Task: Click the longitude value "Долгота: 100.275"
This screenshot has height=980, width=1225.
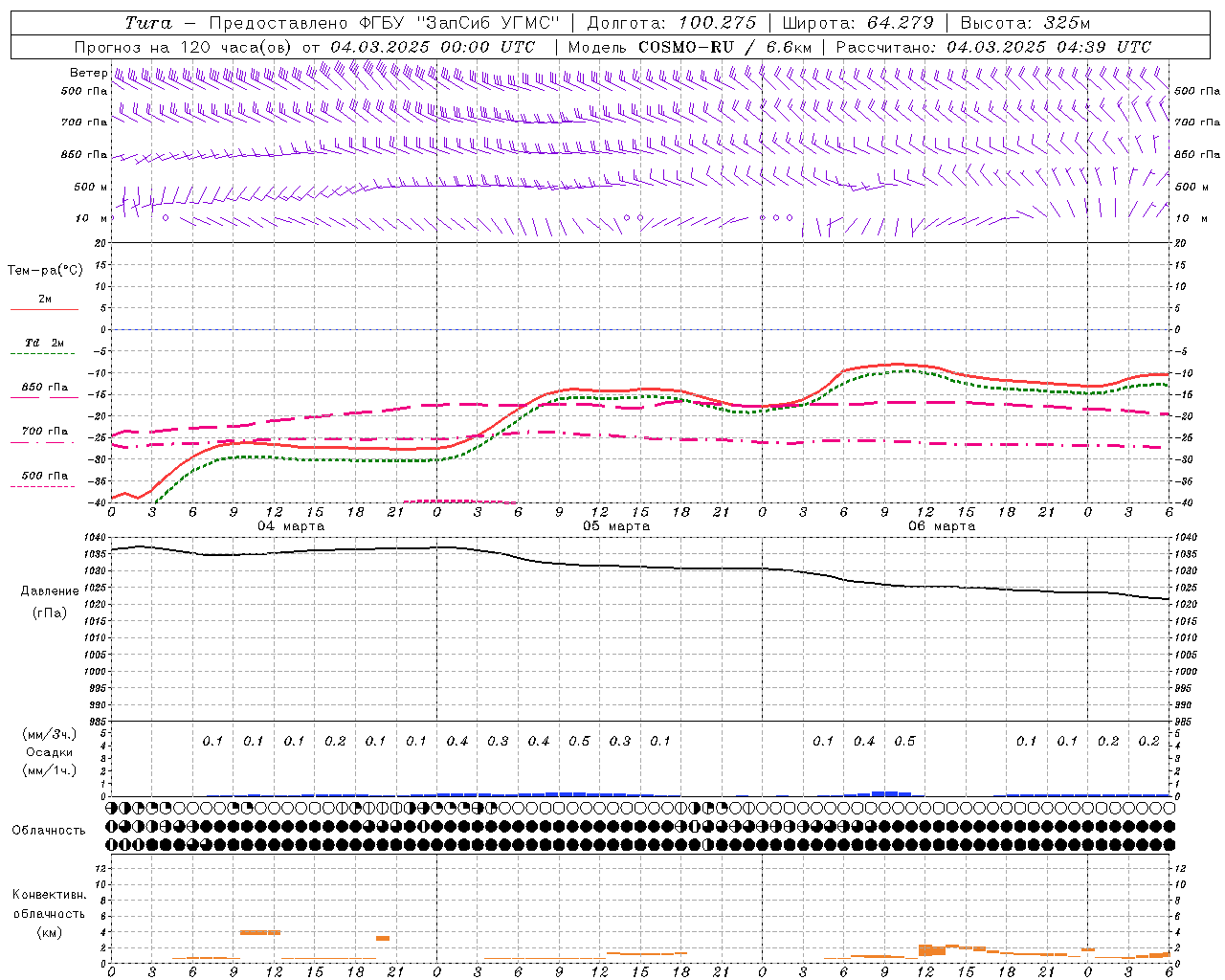Action: (671, 23)
